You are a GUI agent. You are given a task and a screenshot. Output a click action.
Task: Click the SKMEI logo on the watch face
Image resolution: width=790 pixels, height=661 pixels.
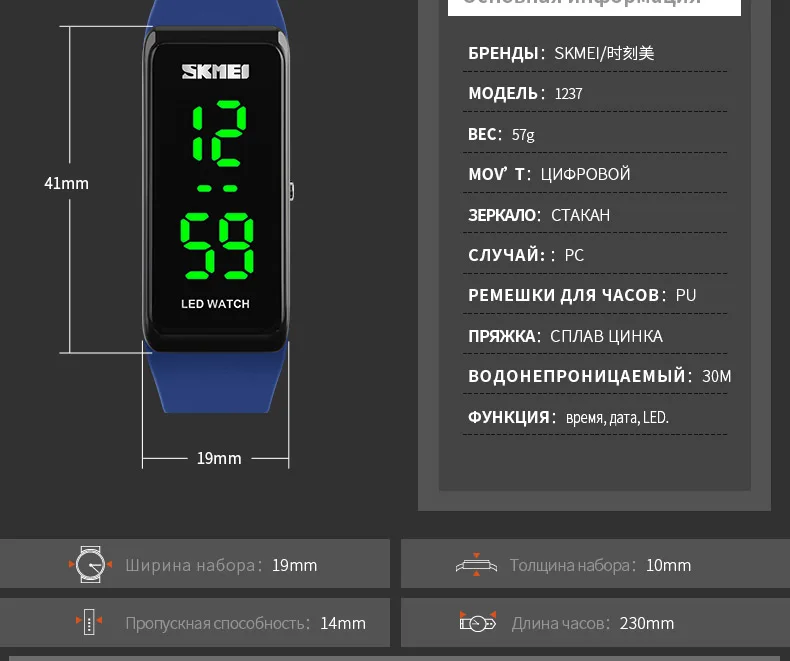(x=216, y=71)
